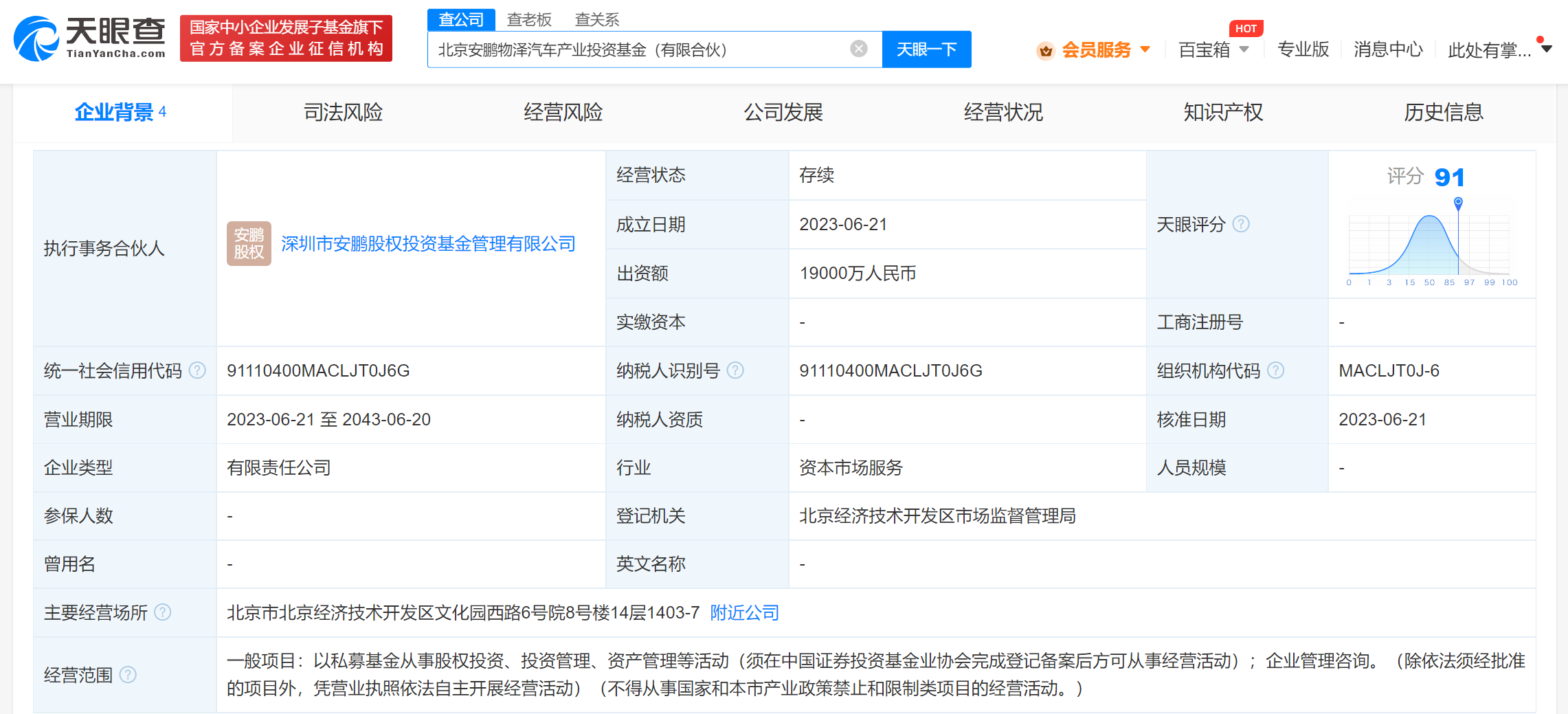The image size is (1568, 714).
Task: Click the member service crown icon
Action: 1046,50
